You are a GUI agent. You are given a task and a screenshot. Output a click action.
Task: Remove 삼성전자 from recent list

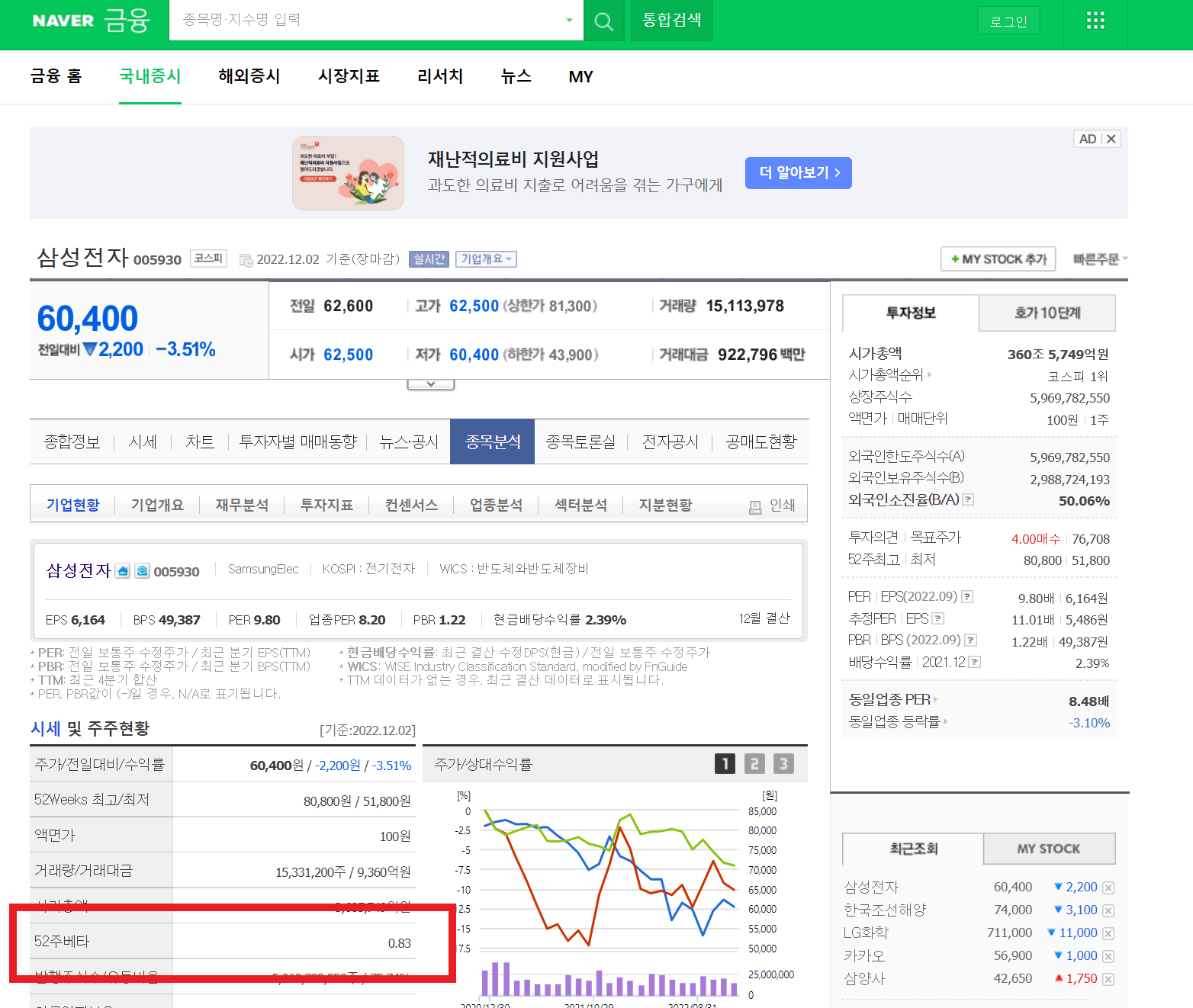tap(1108, 888)
